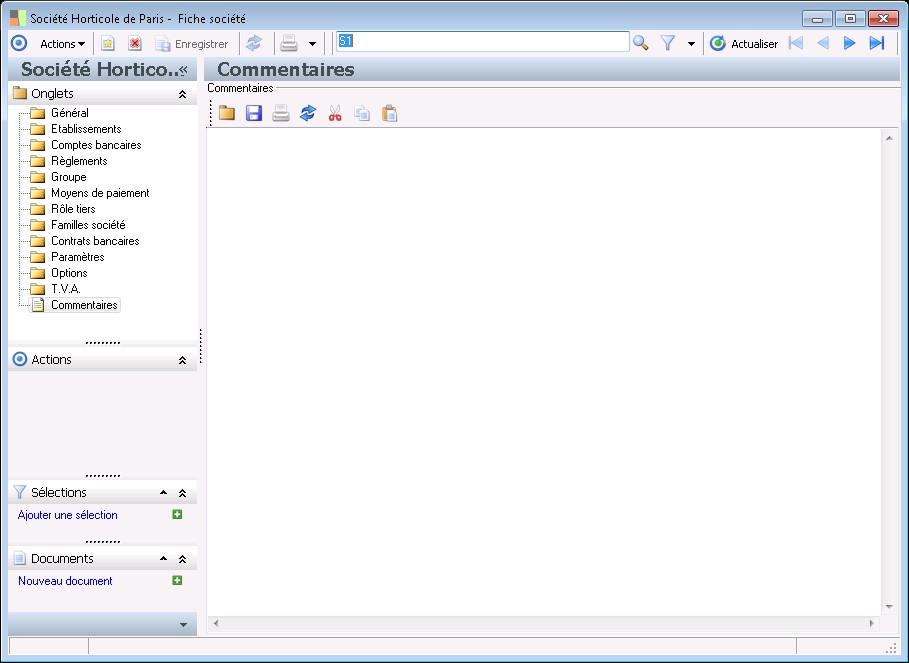Click inside the Commentaires text area
The height and width of the screenshot is (663, 909).
(x=544, y=372)
